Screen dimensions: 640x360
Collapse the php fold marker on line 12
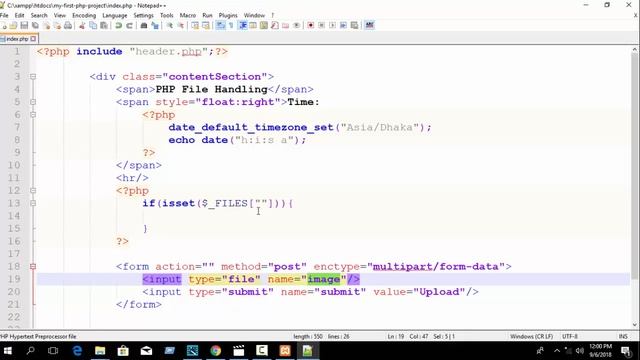coord(33,191)
